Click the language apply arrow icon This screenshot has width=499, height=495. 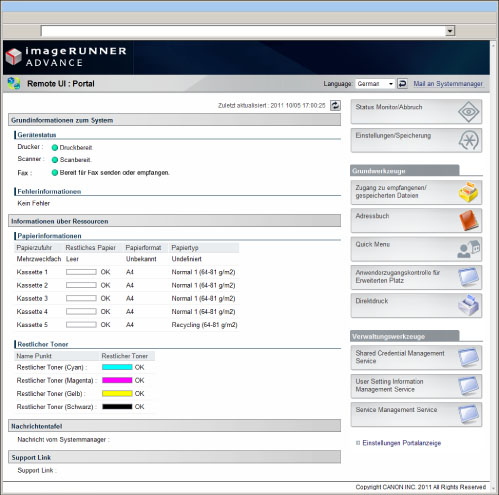coord(402,83)
